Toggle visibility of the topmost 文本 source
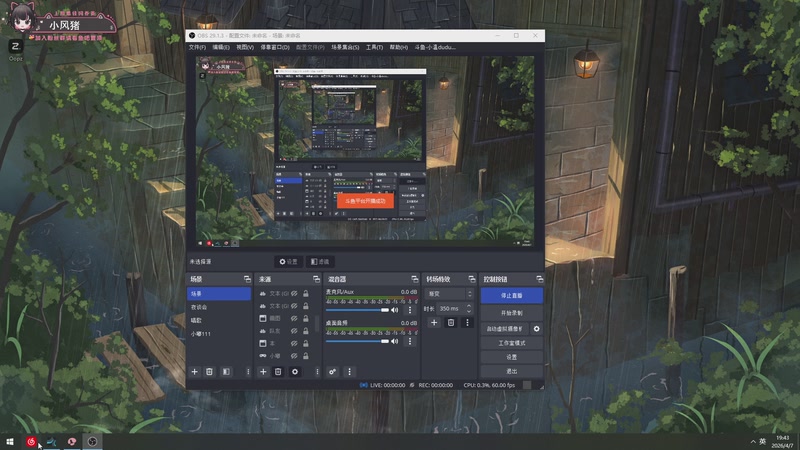The image size is (800, 450). 294,293
